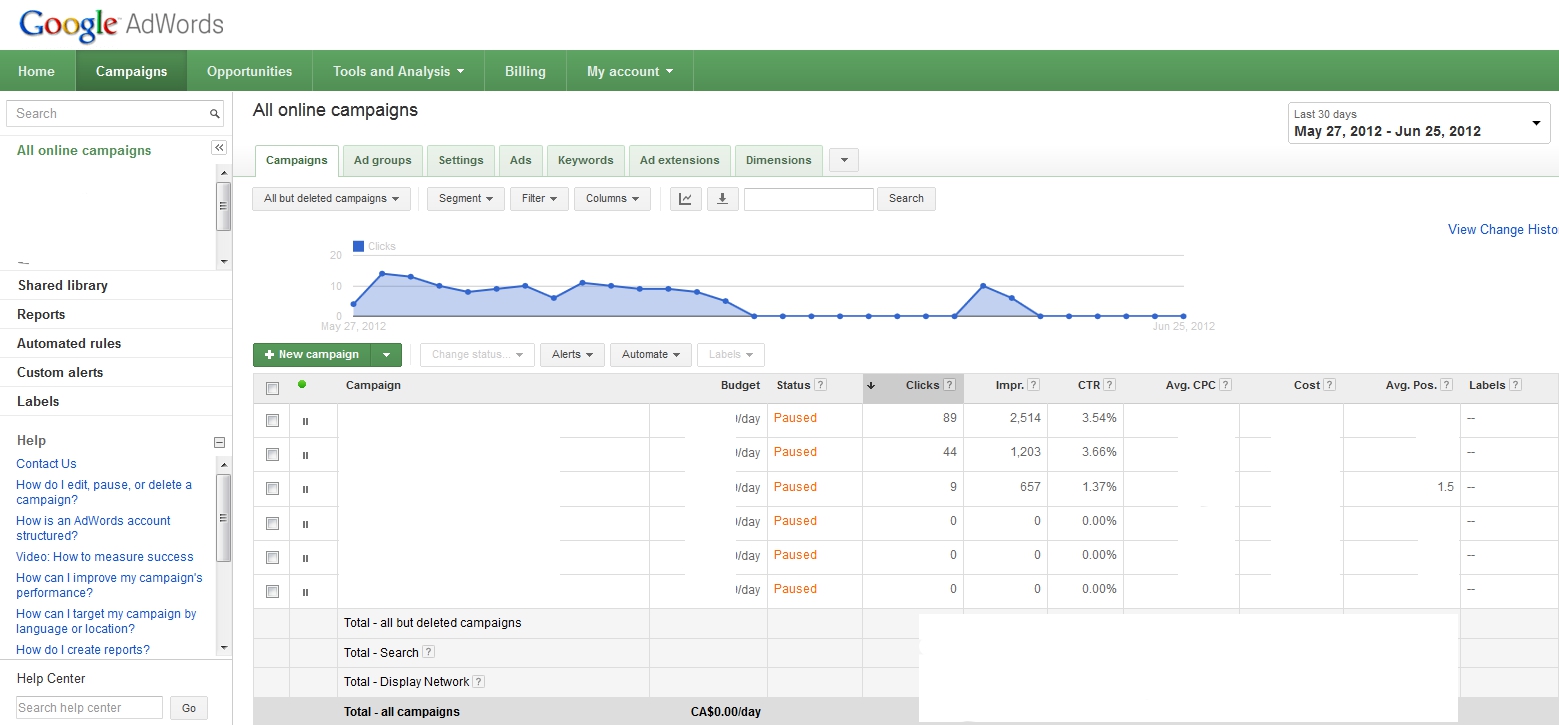Switch to the Settings tab
This screenshot has width=1559, height=725.
(461, 161)
